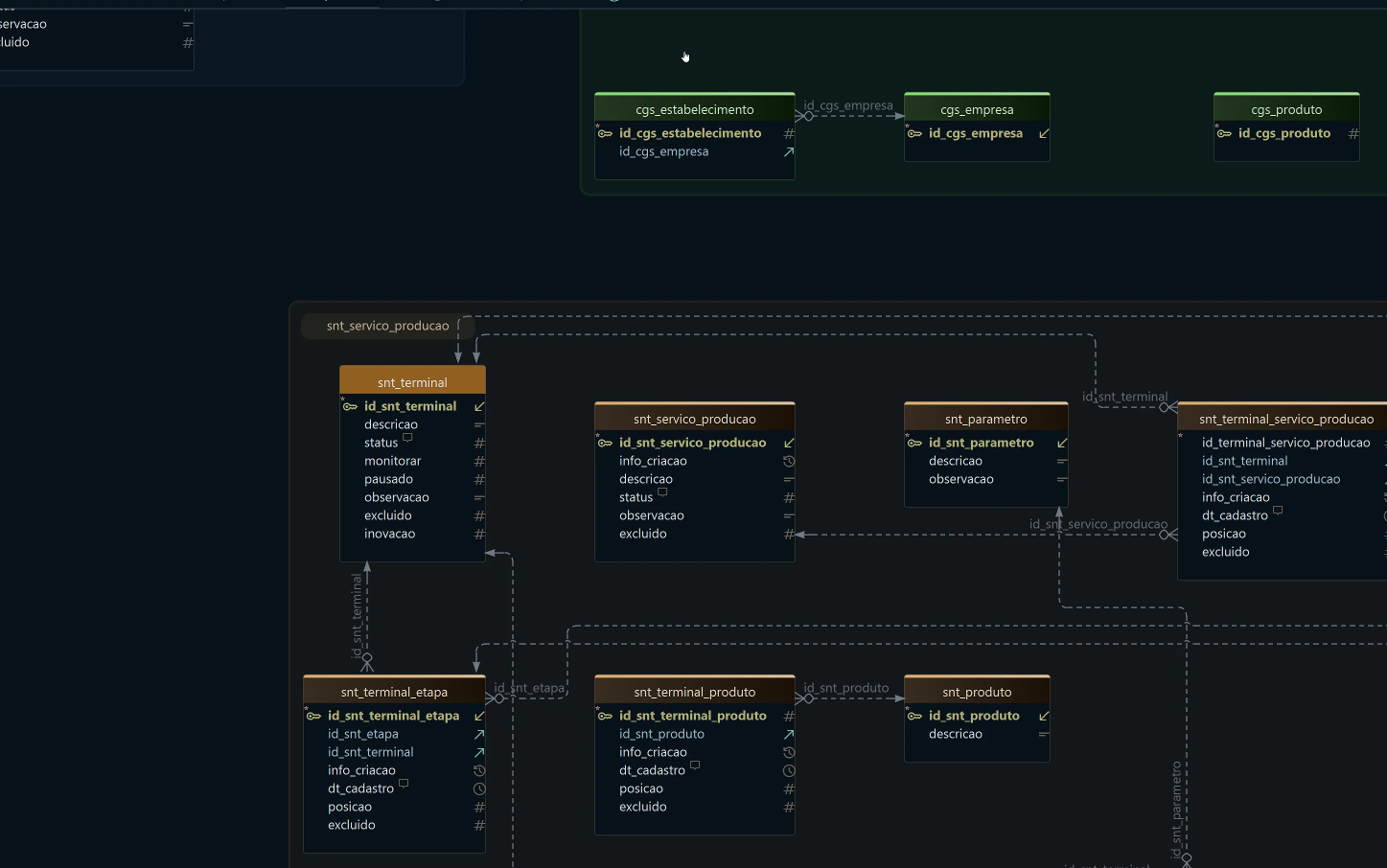Screen dimensions: 1387x868
Task: Select the numeric type icon beside excluido in snt_terminal
Action: pyautogui.click(x=478, y=515)
